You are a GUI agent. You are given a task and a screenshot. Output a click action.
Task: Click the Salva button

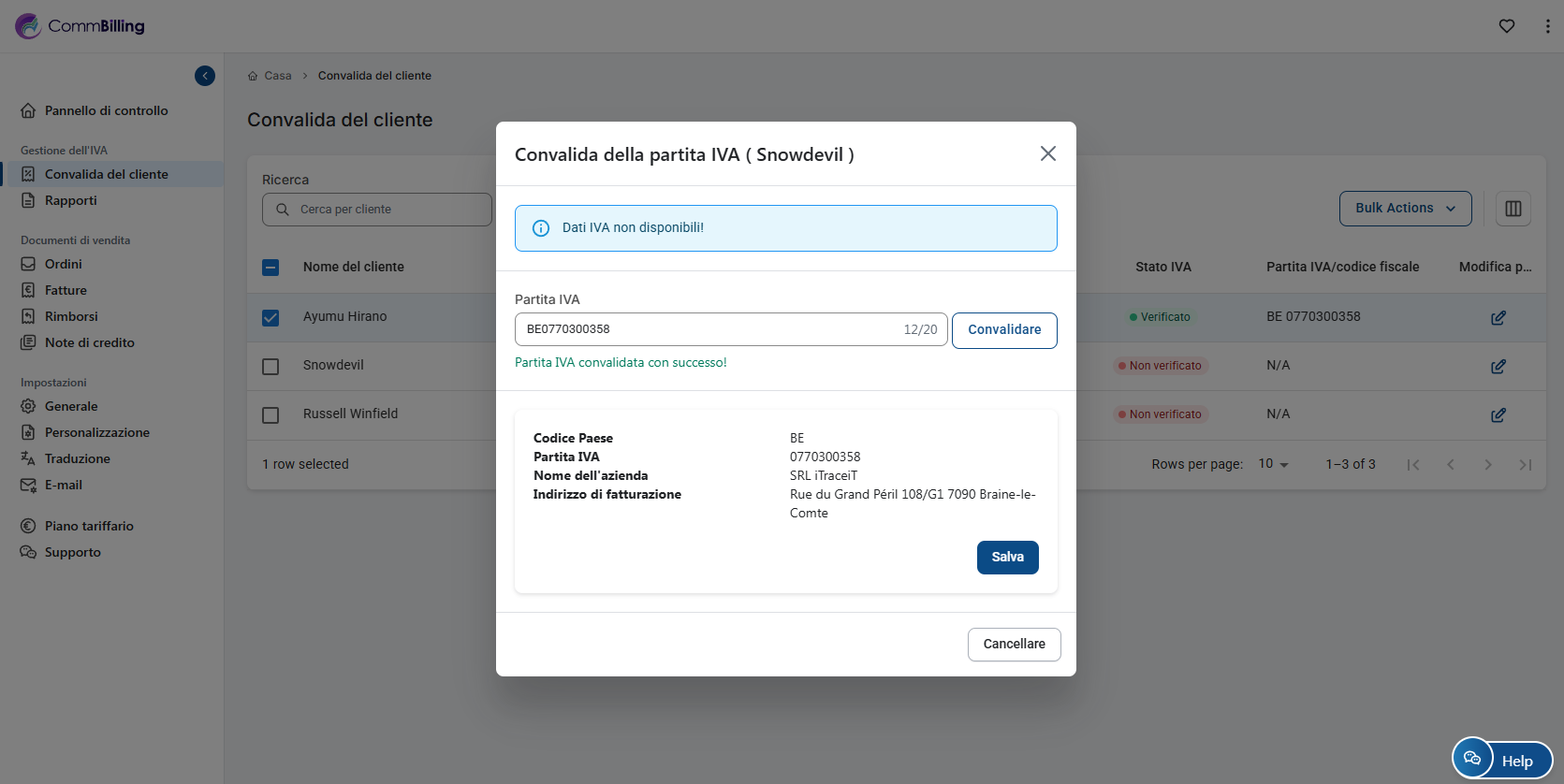(x=1007, y=557)
